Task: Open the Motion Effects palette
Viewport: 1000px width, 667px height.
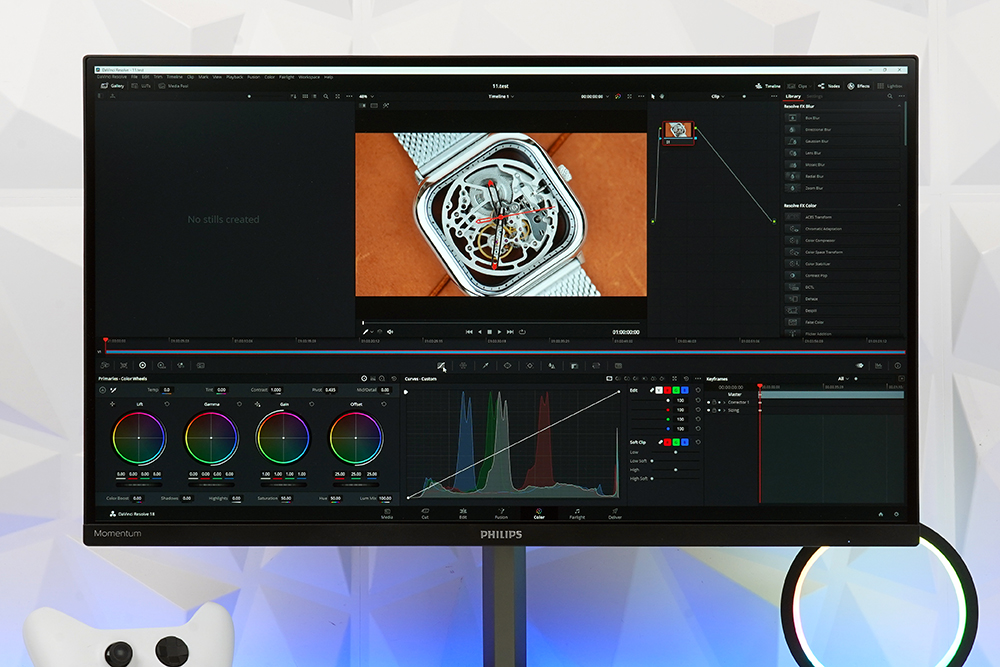Action: click(200, 365)
